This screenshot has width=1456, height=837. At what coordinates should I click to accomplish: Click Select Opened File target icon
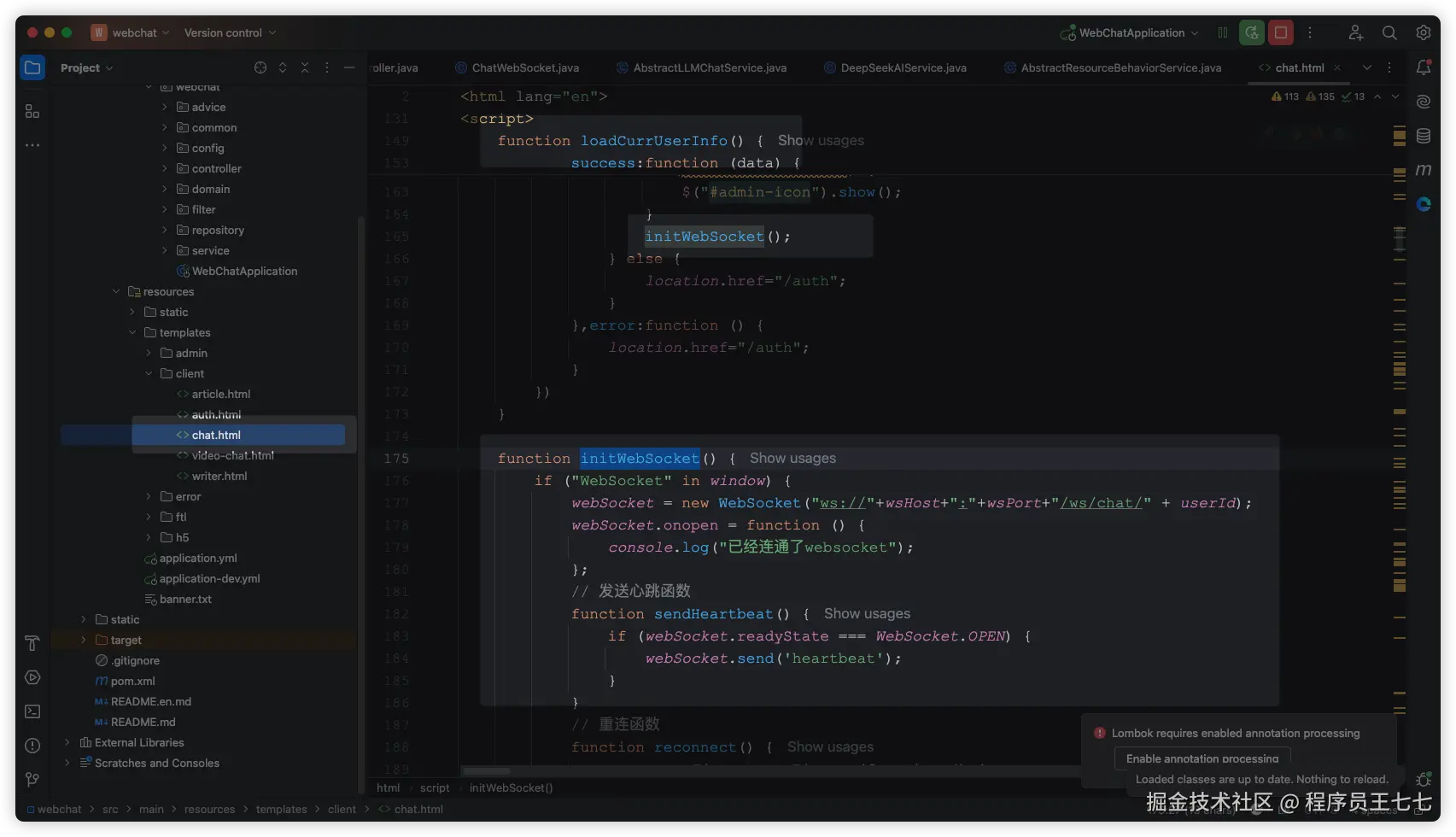click(260, 68)
